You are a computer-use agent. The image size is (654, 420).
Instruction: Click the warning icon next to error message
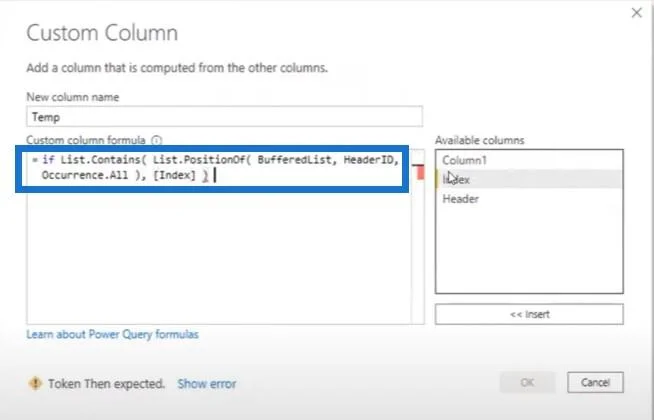coord(35,383)
